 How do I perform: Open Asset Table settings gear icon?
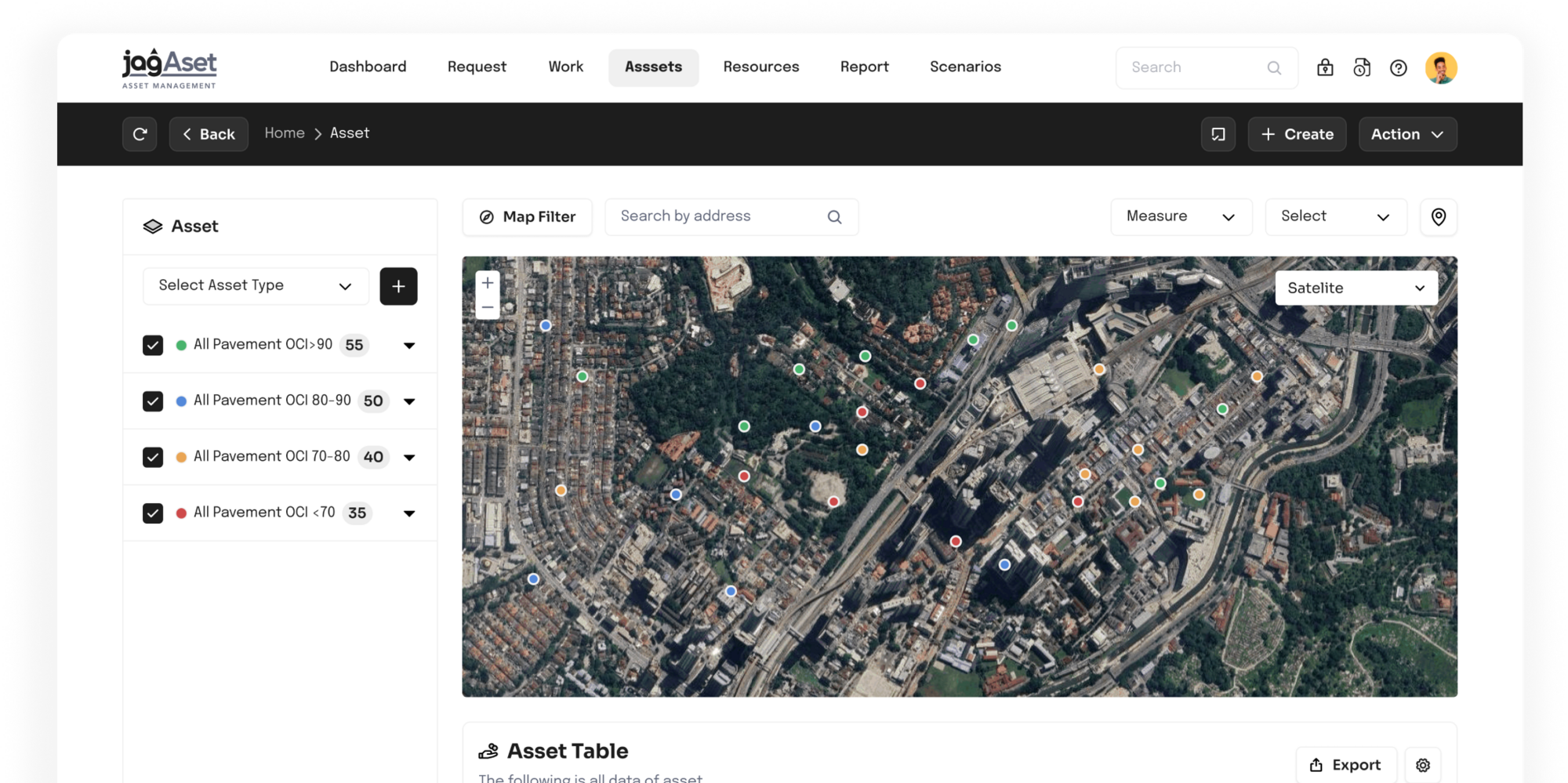tap(1423, 765)
